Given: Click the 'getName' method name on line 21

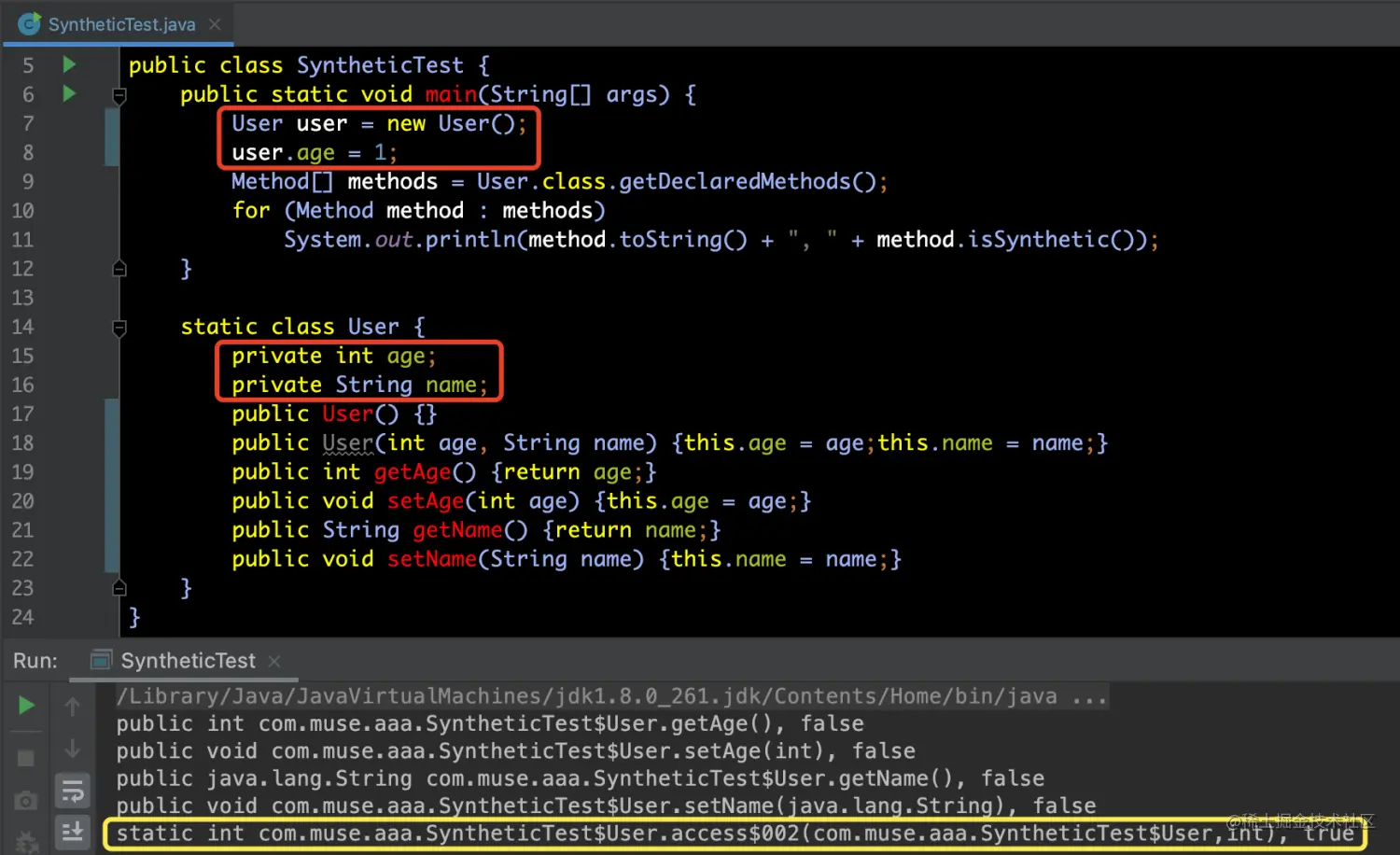Looking at the screenshot, I should coord(457,530).
